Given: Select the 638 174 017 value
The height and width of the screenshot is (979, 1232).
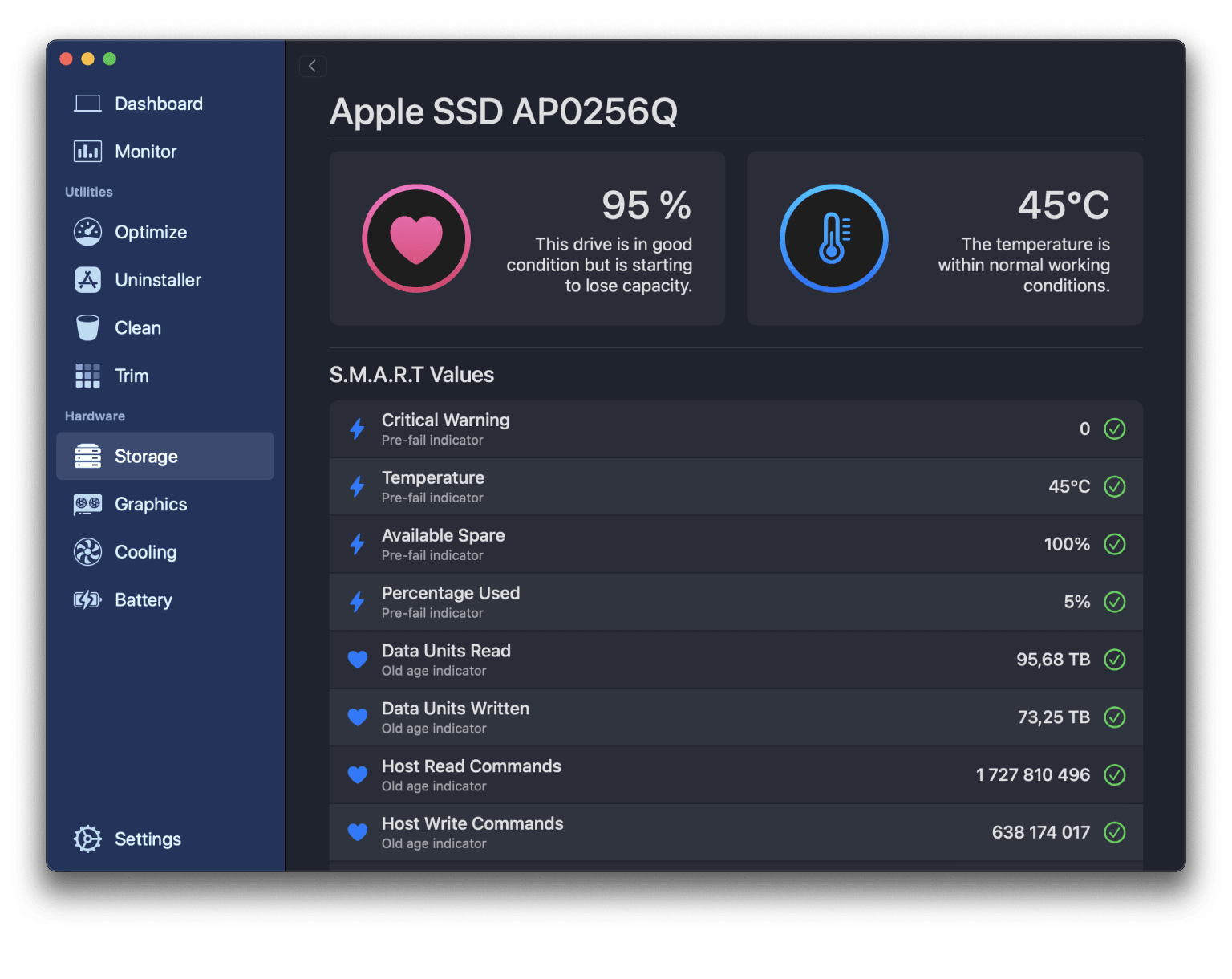Looking at the screenshot, I should tap(1041, 832).
